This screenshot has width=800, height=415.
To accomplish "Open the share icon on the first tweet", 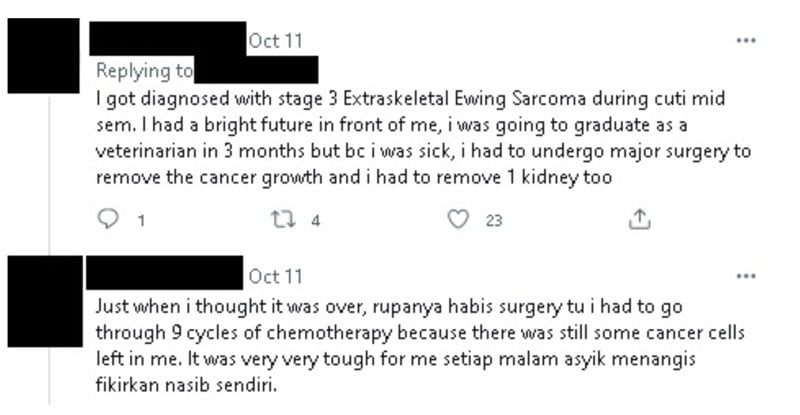I will click(x=639, y=219).
